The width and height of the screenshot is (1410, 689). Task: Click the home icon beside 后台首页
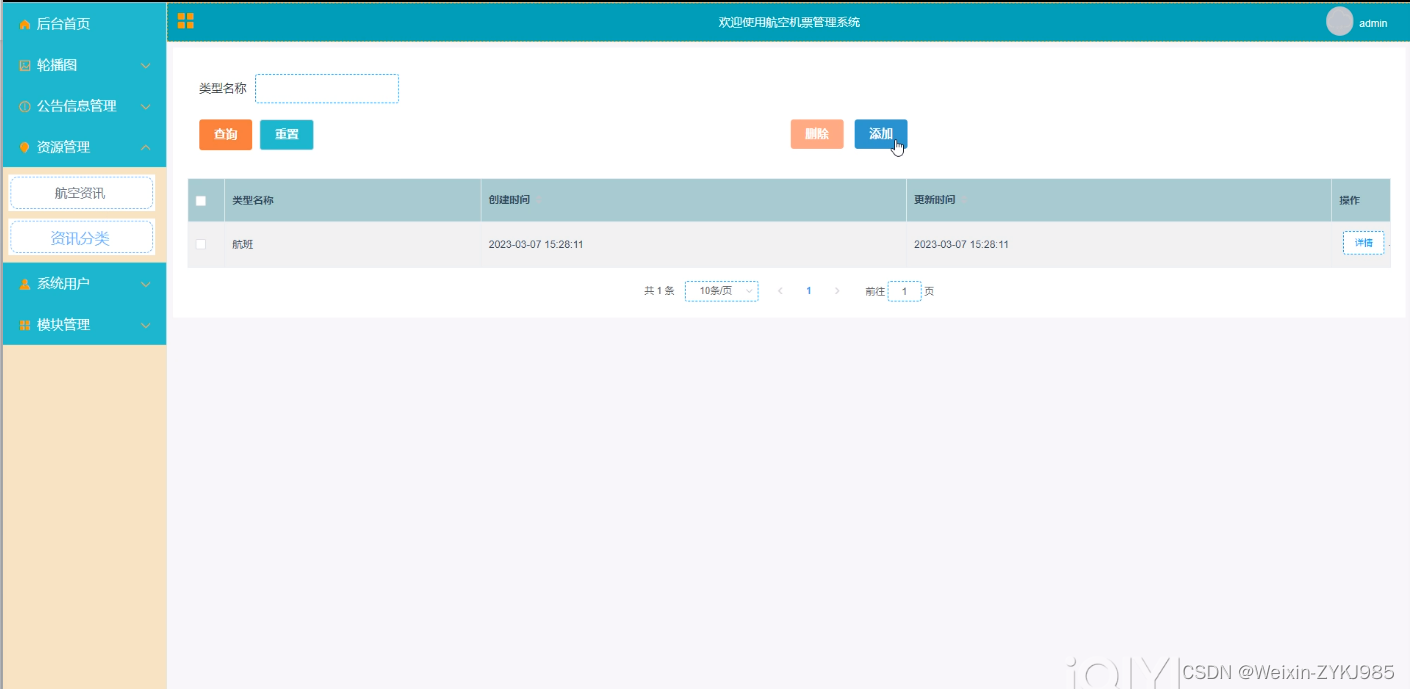(25, 24)
